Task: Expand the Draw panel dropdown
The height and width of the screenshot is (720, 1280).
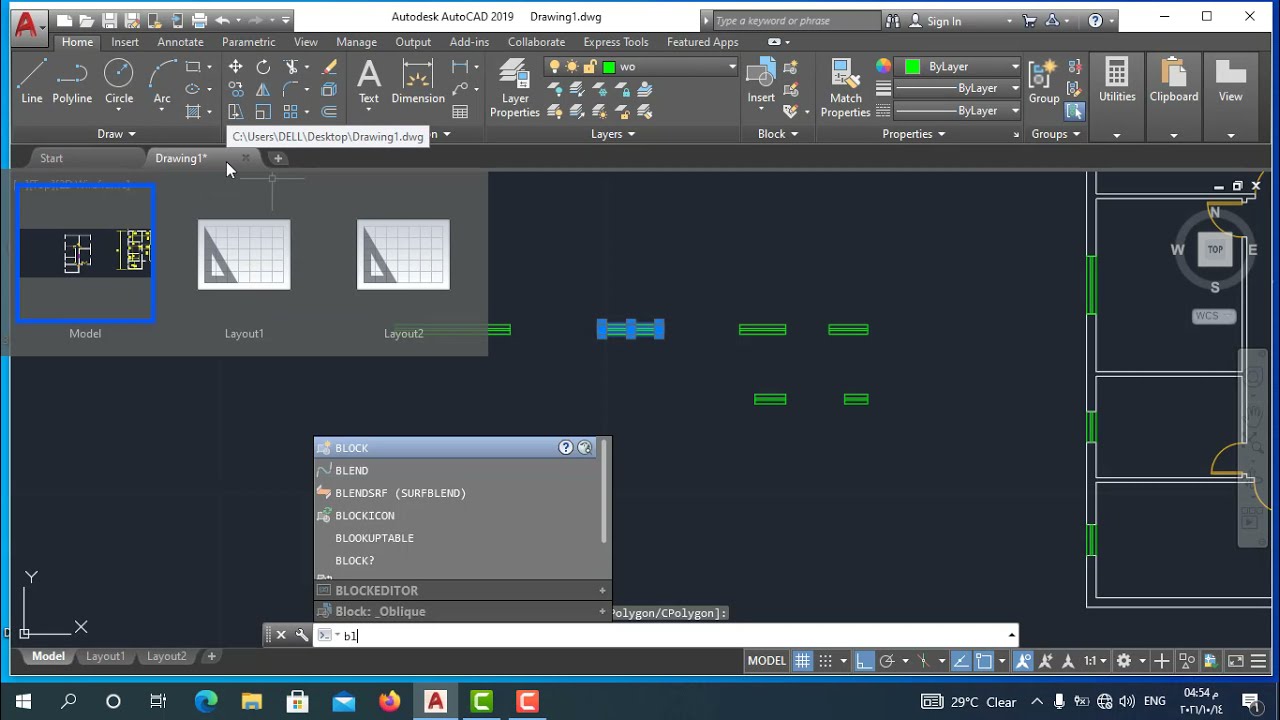Action: tap(116, 134)
